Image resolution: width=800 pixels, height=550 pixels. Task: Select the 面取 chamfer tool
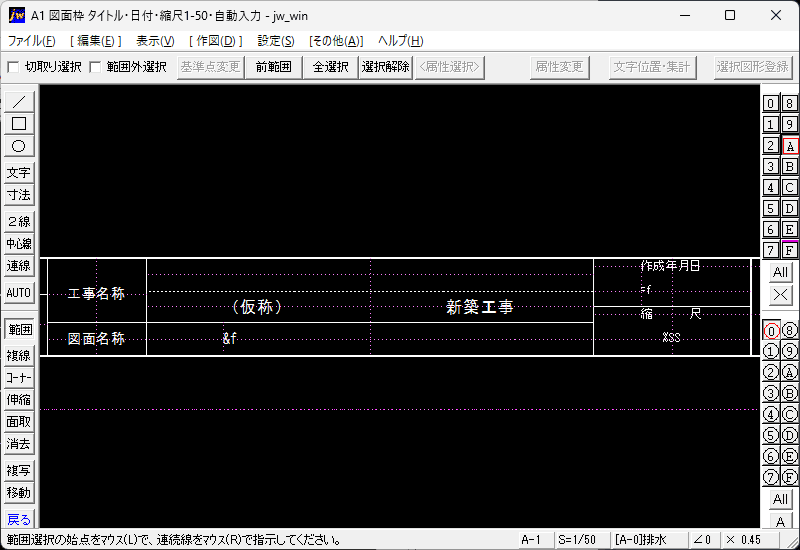pyautogui.click(x=19, y=422)
